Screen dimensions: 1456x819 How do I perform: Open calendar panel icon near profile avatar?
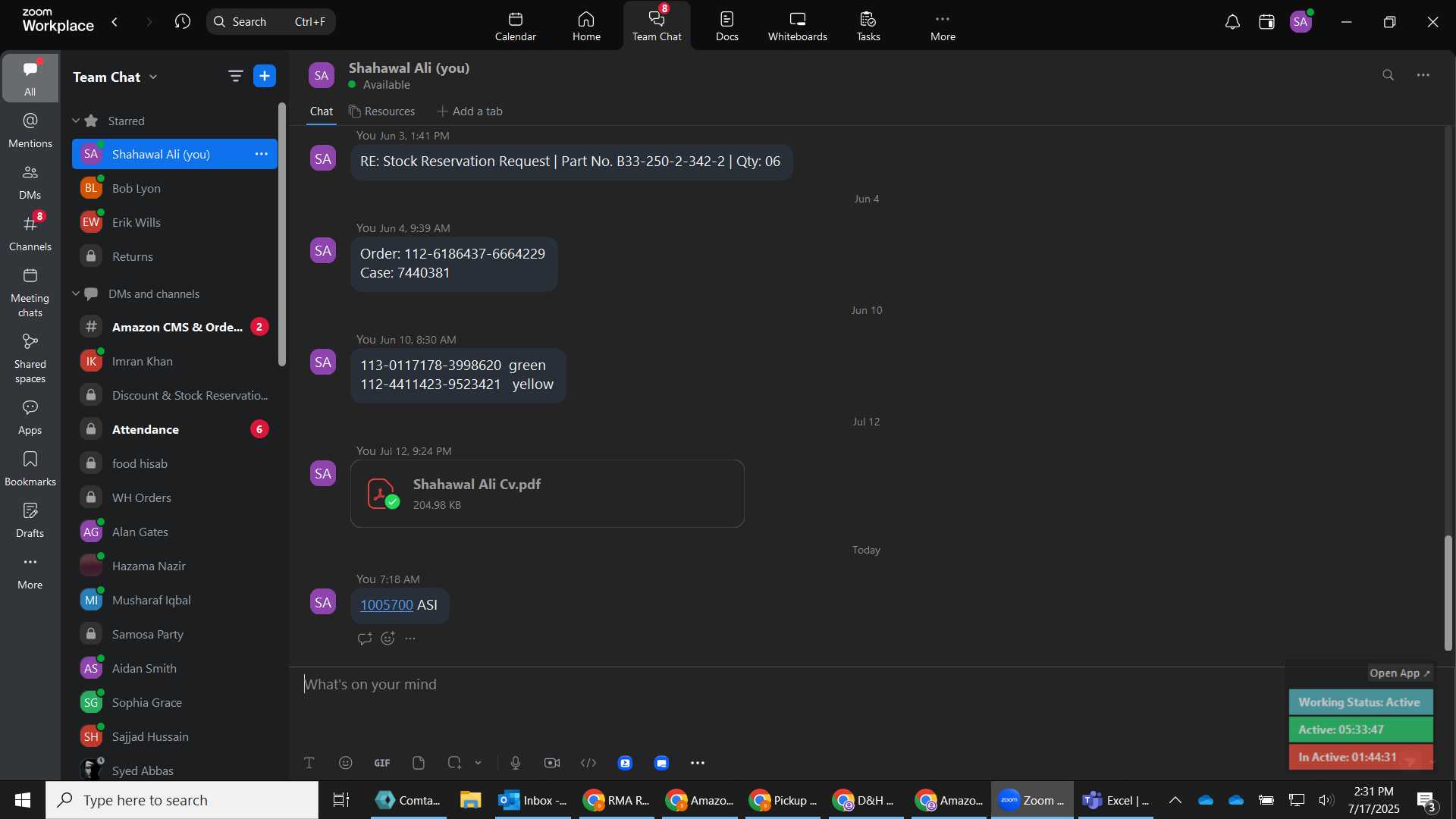1266,22
